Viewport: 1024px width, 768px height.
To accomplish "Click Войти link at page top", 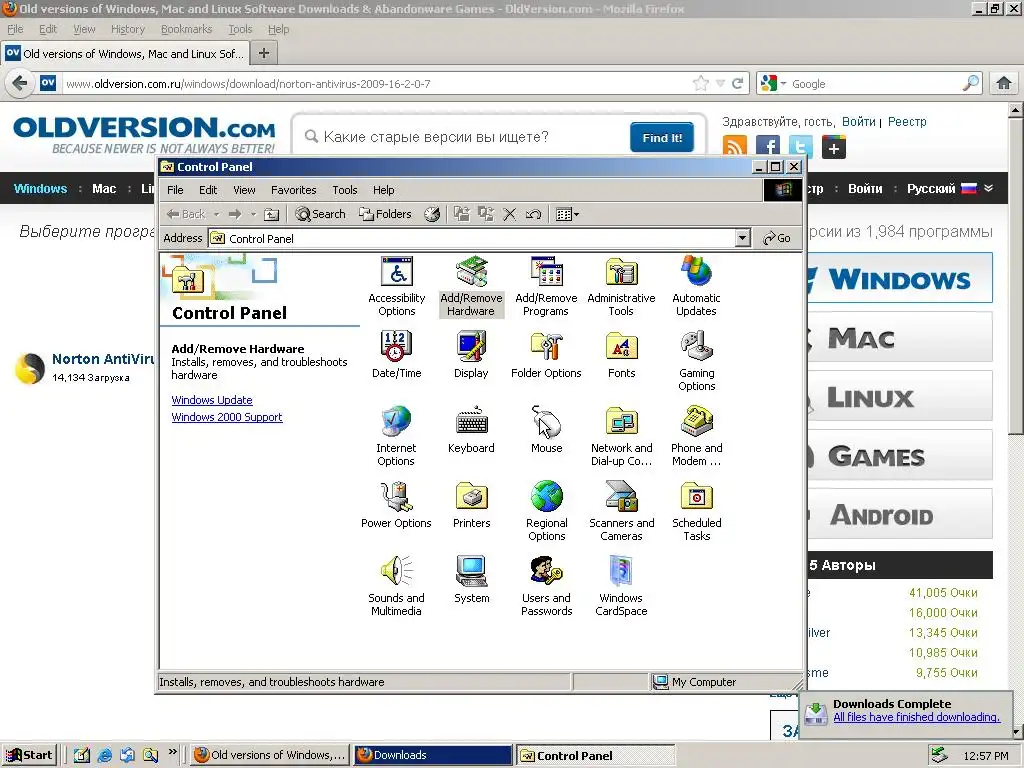I will 858,121.
